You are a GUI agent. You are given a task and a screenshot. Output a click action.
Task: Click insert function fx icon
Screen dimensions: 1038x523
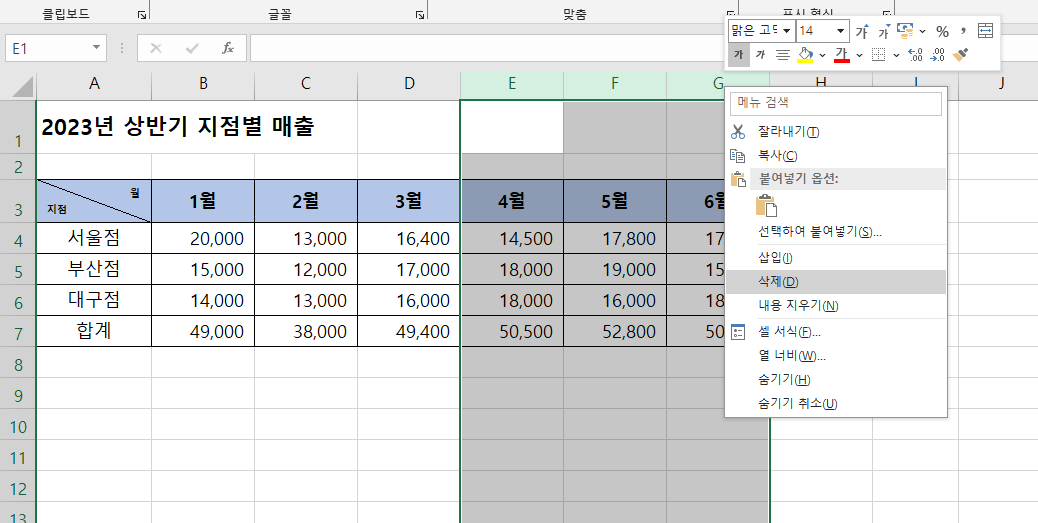pos(228,48)
